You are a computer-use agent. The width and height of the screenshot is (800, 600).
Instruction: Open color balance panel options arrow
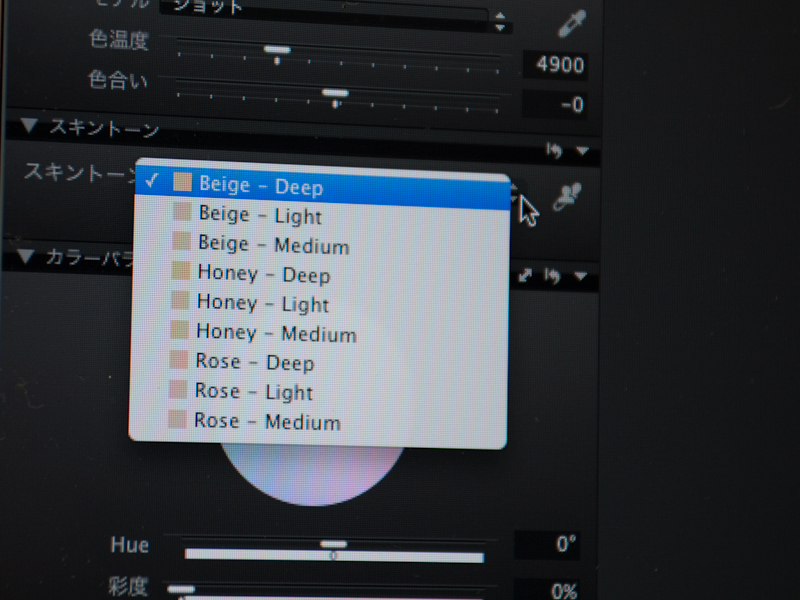coord(581,276)
